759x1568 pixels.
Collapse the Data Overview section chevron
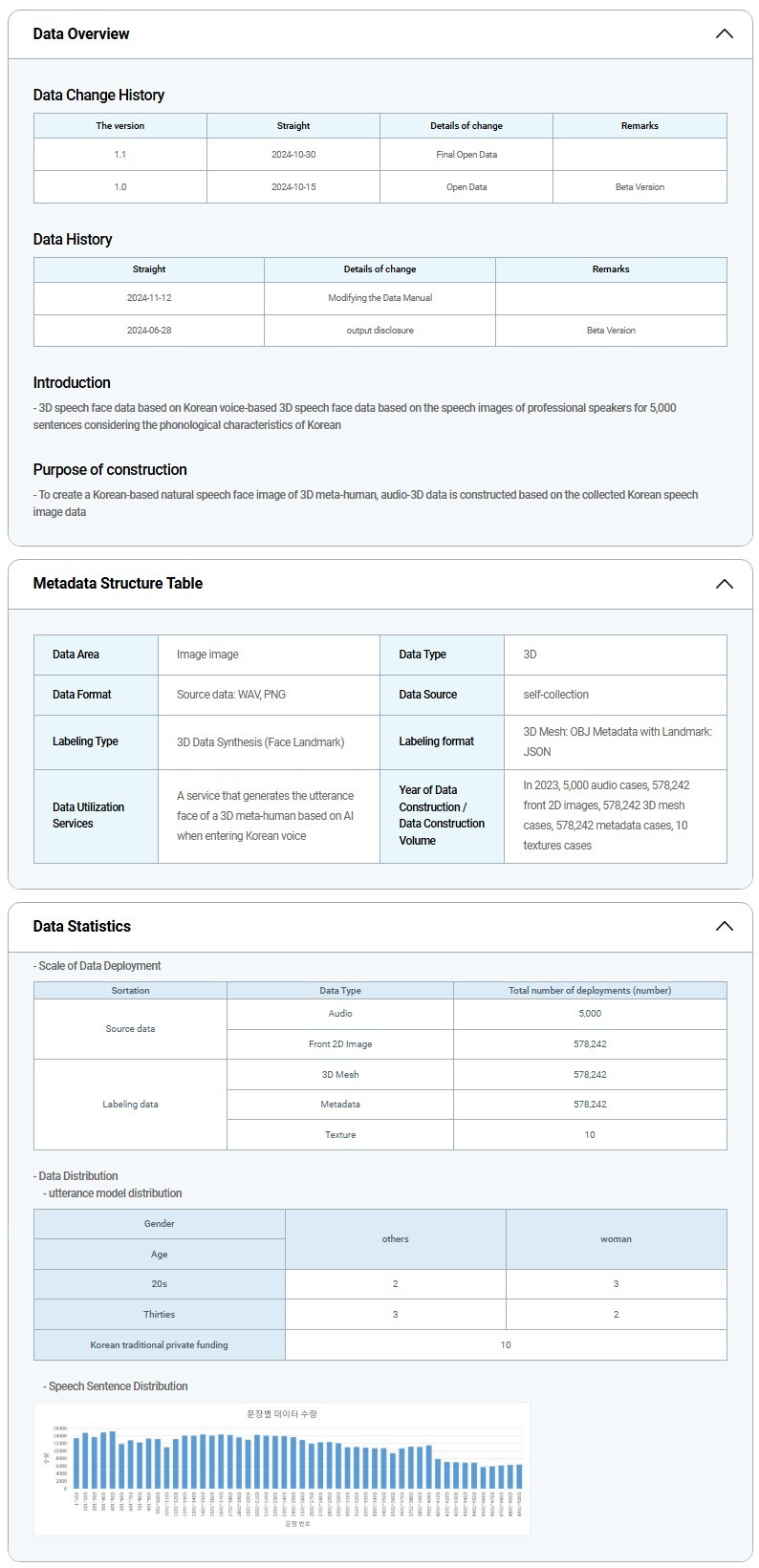pyautogui.click(x=724, y=33)
